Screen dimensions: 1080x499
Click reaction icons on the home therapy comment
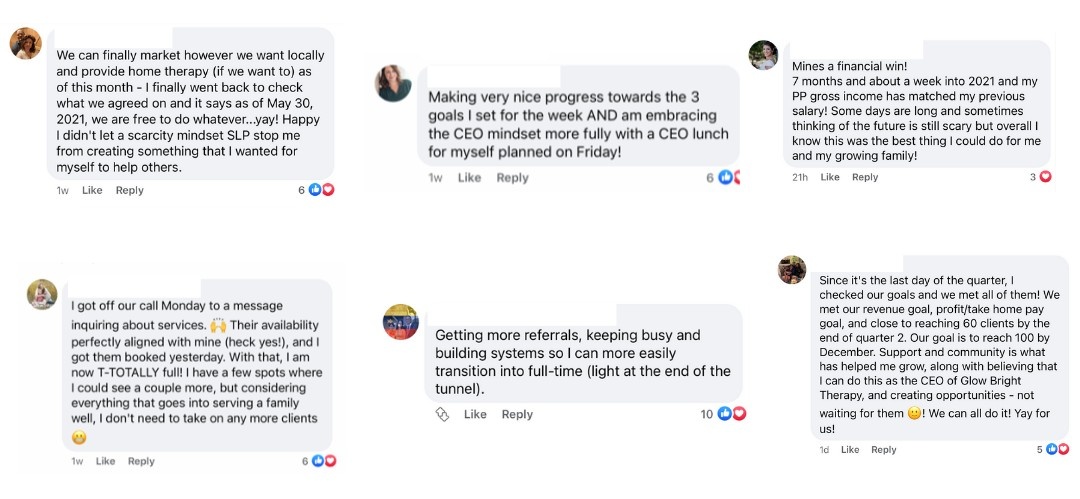tap(321, 190)
